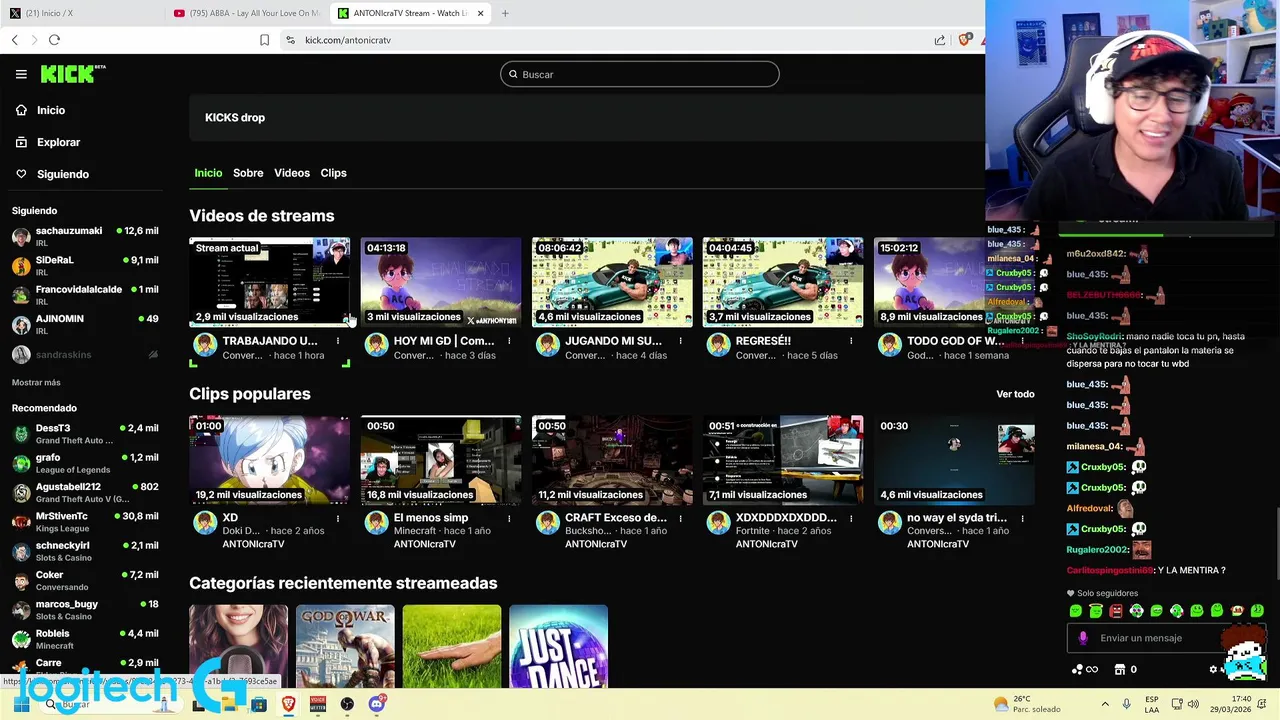
Task: Go to Inicio in the sidebar
Action: tap(51, 110)
